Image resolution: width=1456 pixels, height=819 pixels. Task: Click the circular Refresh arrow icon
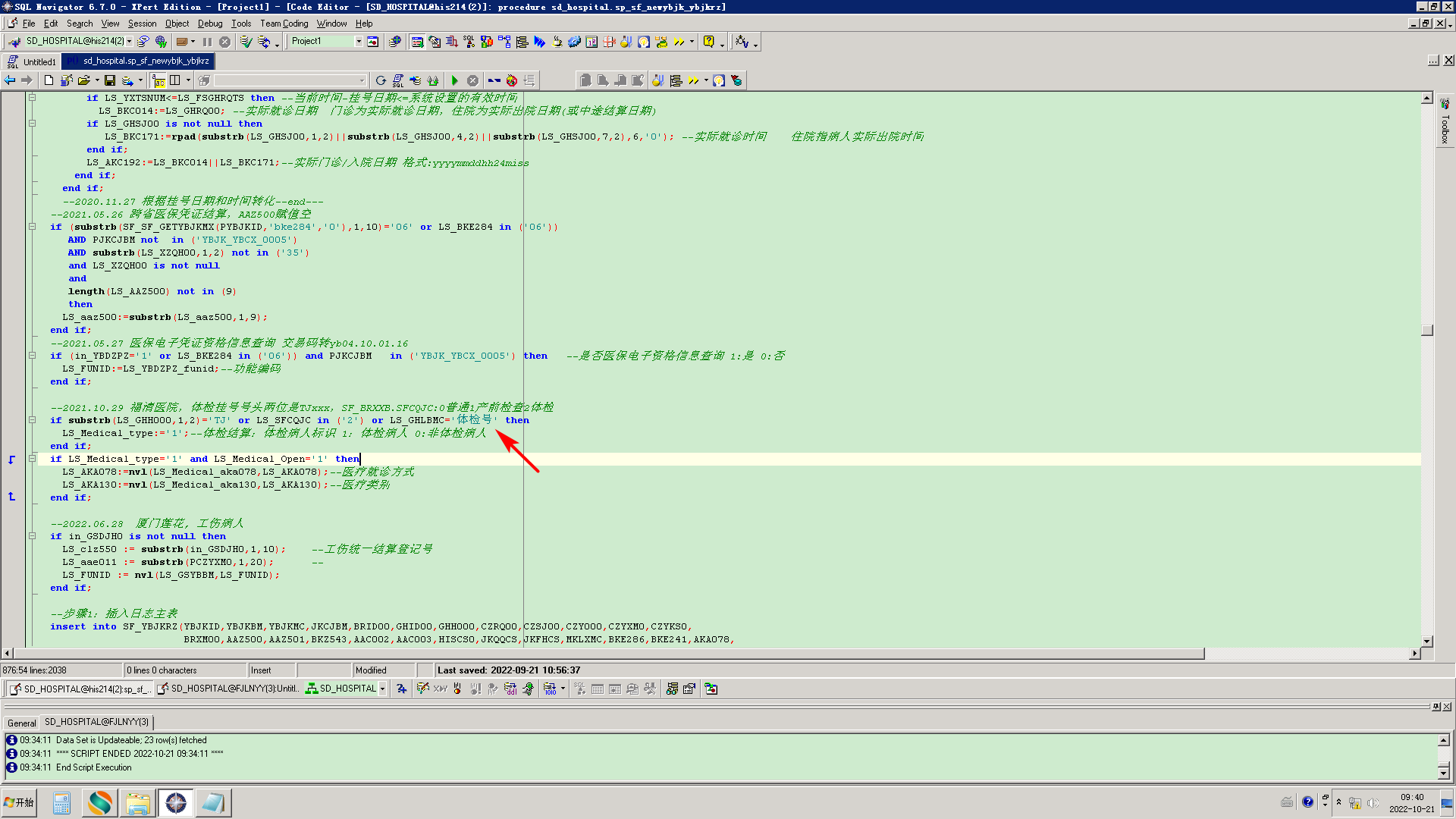pyautogui.click(x=381, y=80)
